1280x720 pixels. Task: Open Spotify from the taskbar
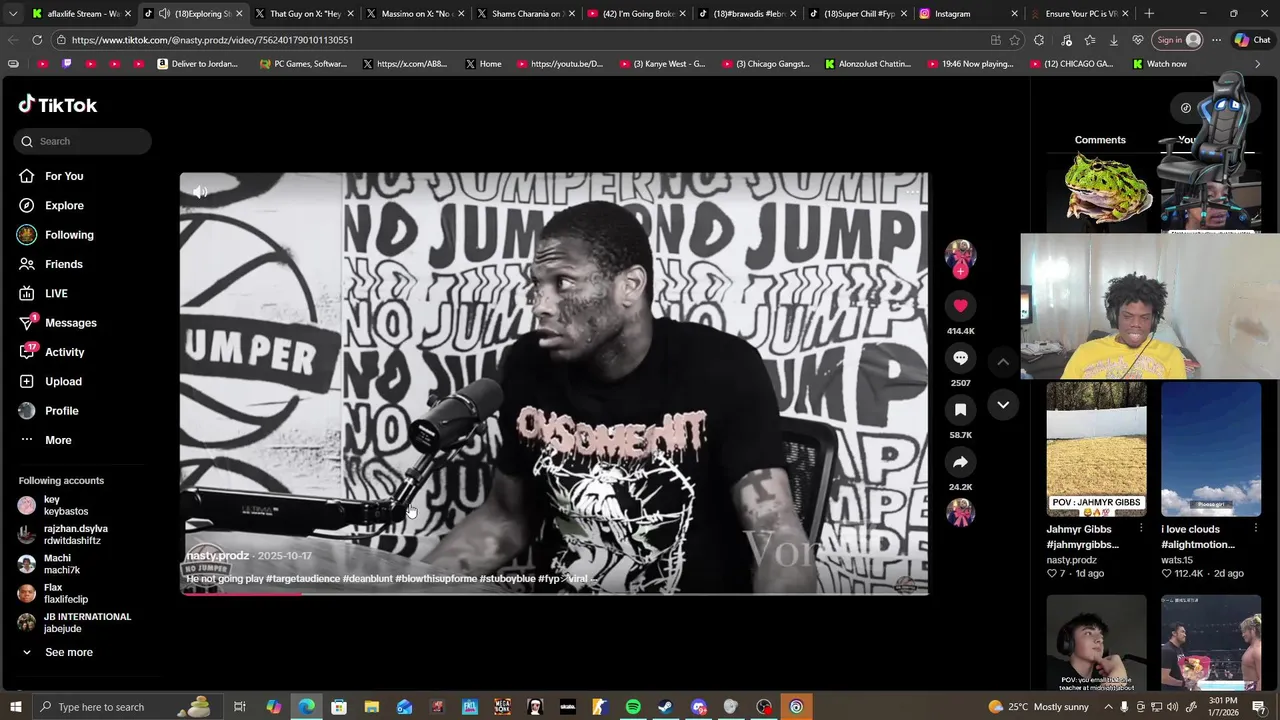click(633, 707)
